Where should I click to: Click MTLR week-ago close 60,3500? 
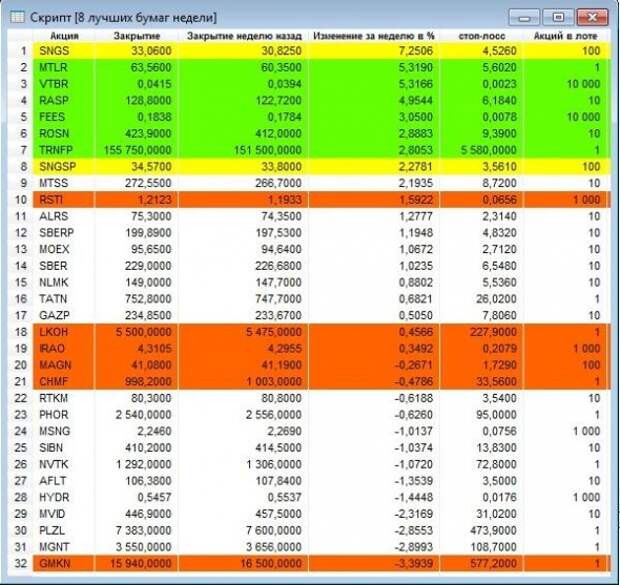281,68
